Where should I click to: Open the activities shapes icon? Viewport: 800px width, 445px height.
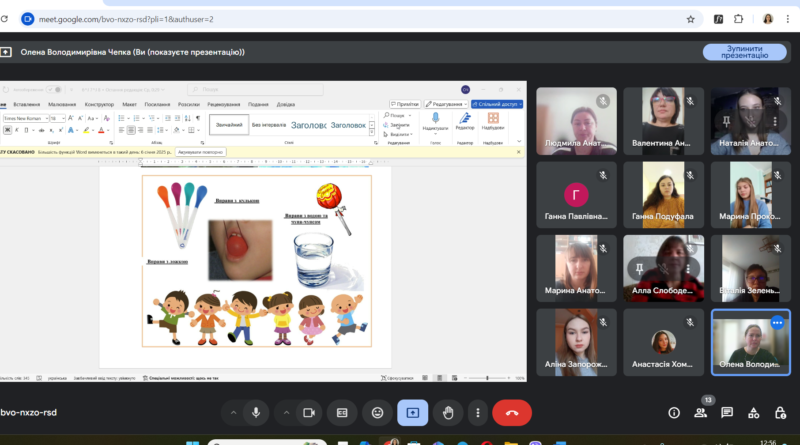click(x=754, y=413)
